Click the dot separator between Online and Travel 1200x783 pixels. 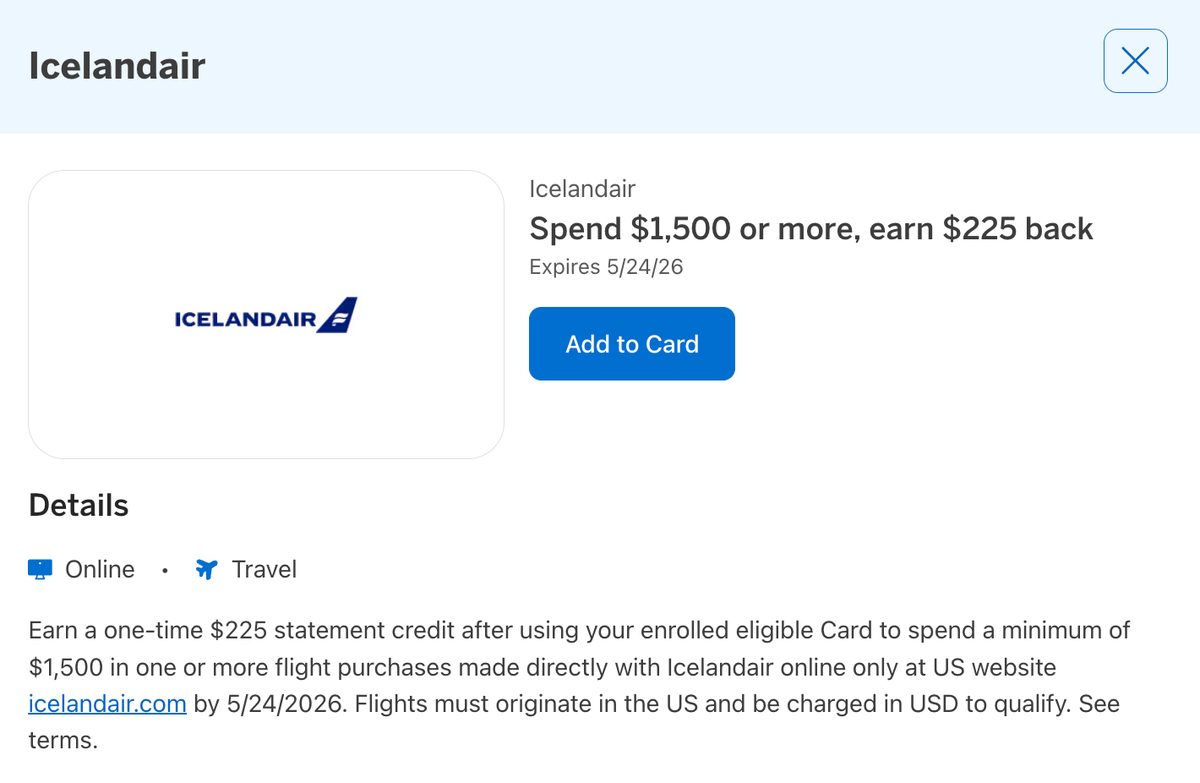tap(165, 570)
